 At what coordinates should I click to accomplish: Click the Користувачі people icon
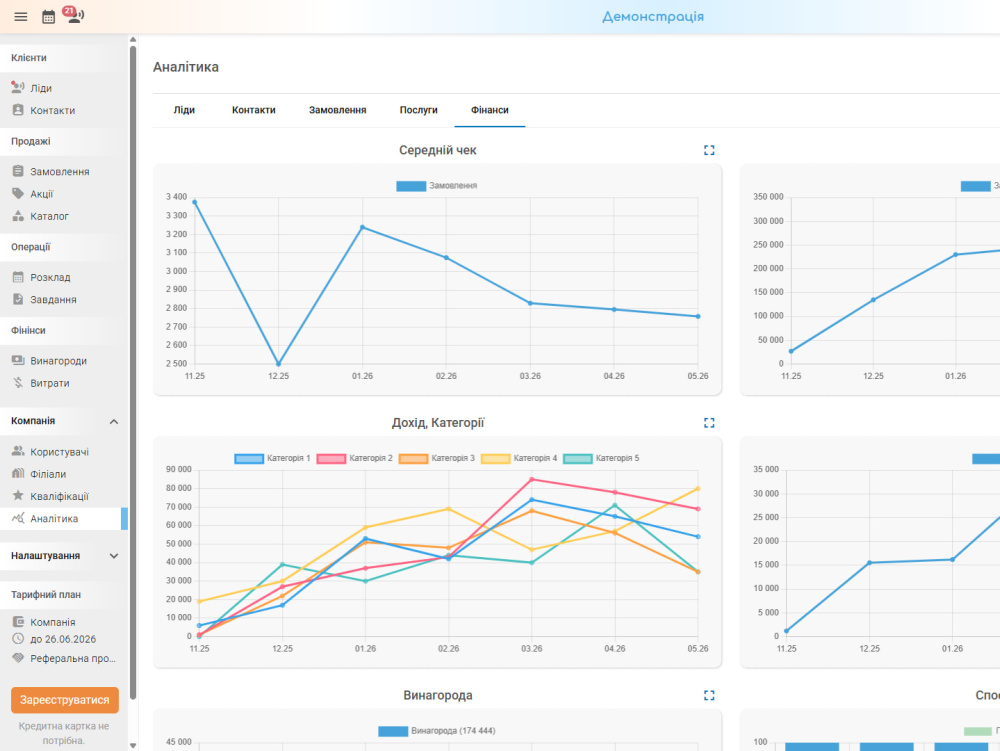[18, 451]
